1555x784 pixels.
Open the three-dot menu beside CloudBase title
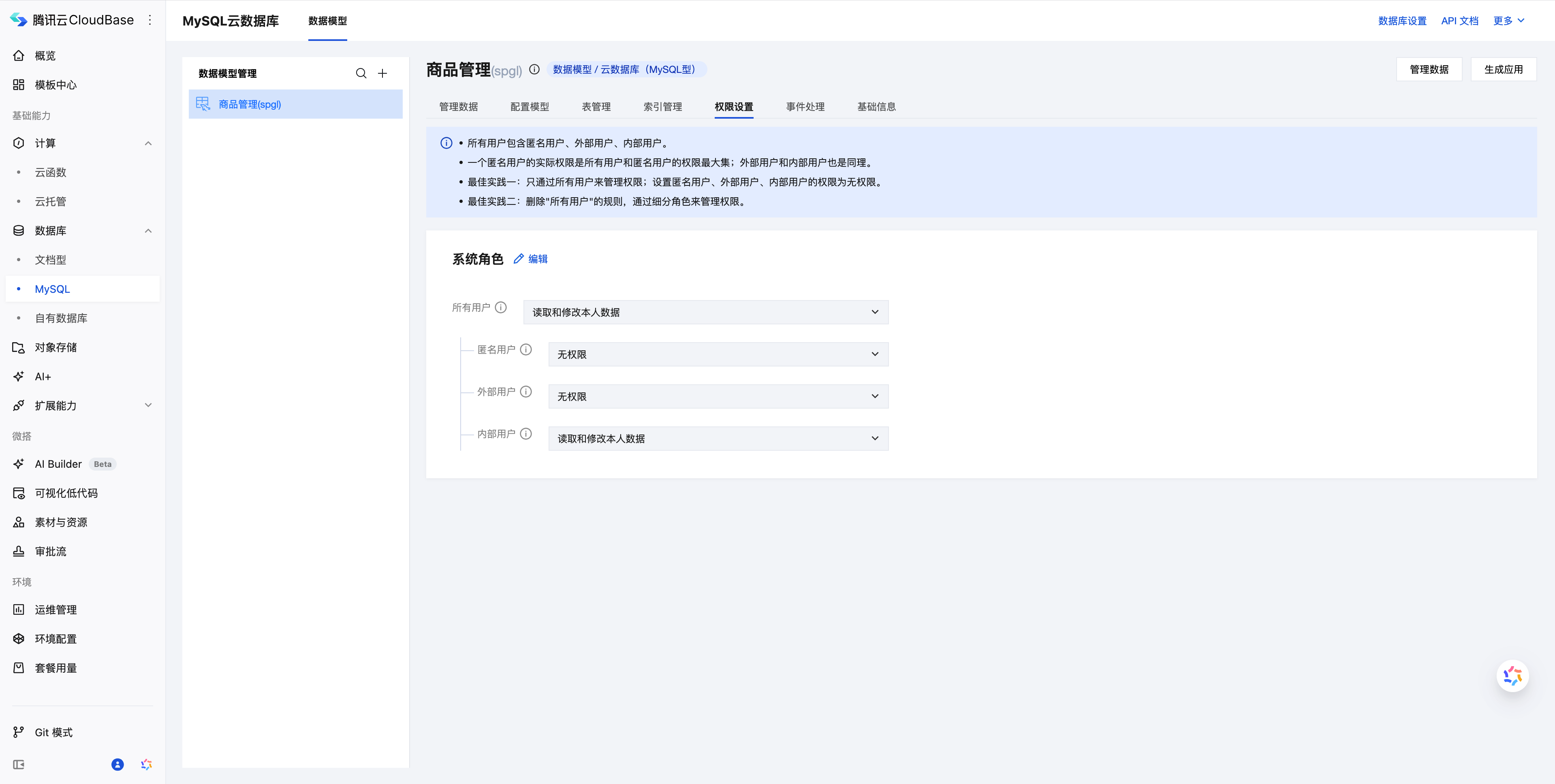pyautogui.click(x=150, y=20)
